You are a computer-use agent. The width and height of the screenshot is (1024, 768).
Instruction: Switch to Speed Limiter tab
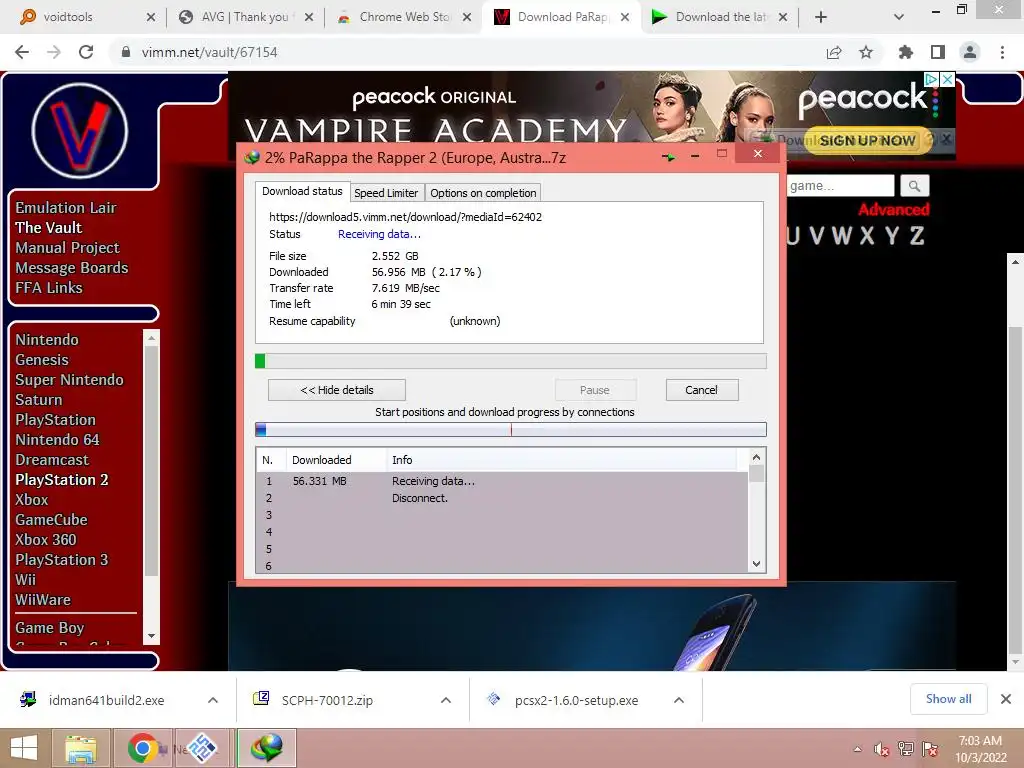tap(386, 193)
